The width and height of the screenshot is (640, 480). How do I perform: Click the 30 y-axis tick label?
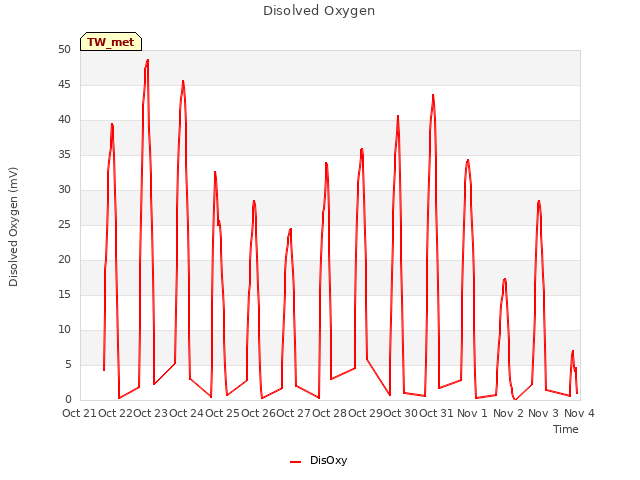pos(64,190)
